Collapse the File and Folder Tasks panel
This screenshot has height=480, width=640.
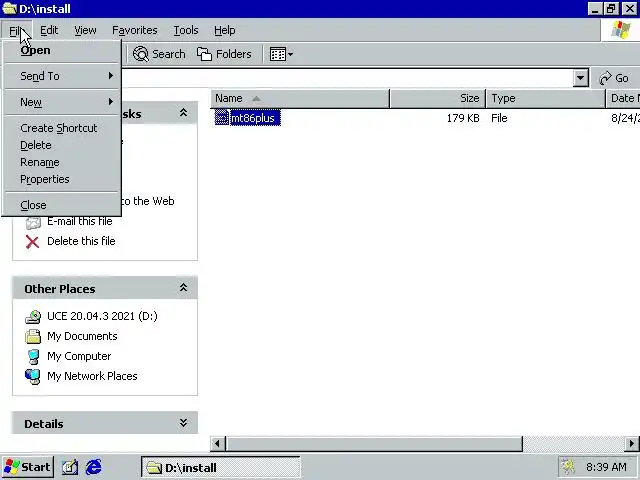tap(183, 113)
